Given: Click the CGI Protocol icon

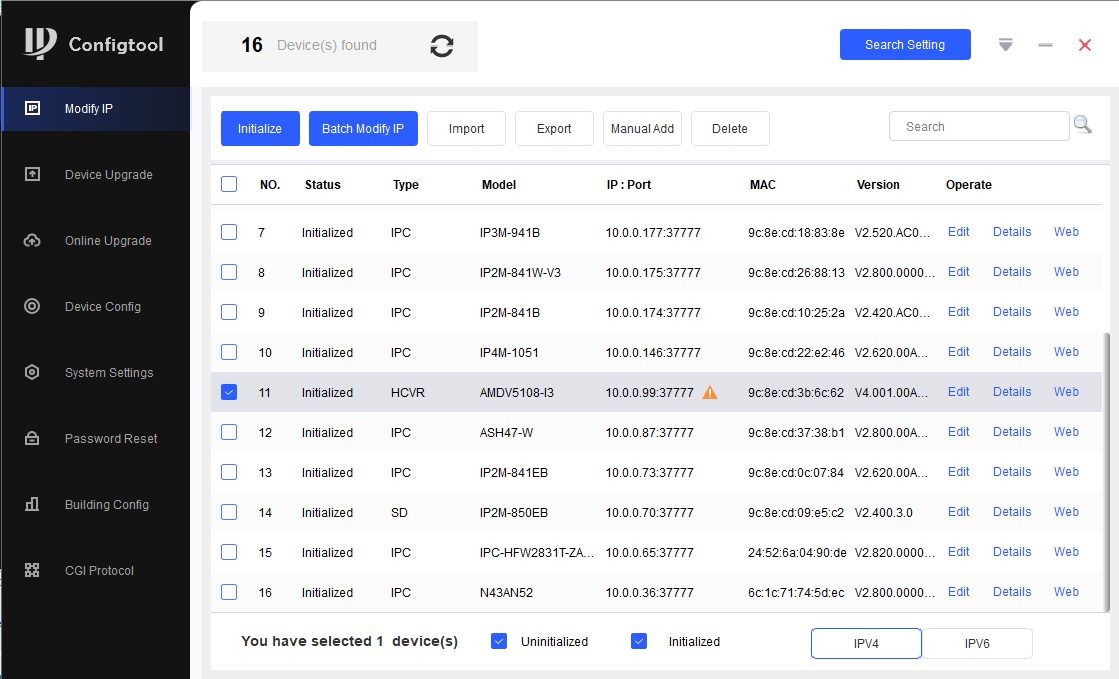Looking at the screenshot, I should pyautogui.click(x=32, y=570).
